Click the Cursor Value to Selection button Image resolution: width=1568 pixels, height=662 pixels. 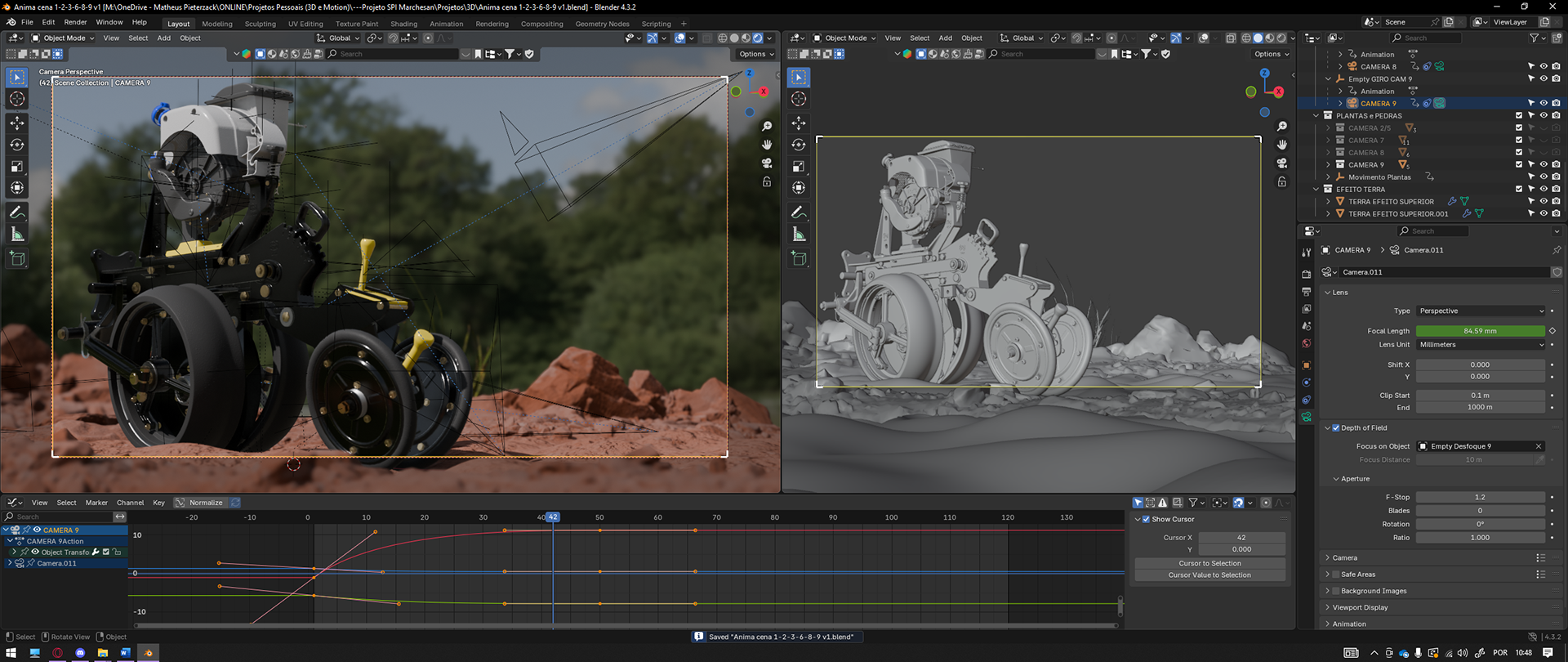pos(1209,575)
